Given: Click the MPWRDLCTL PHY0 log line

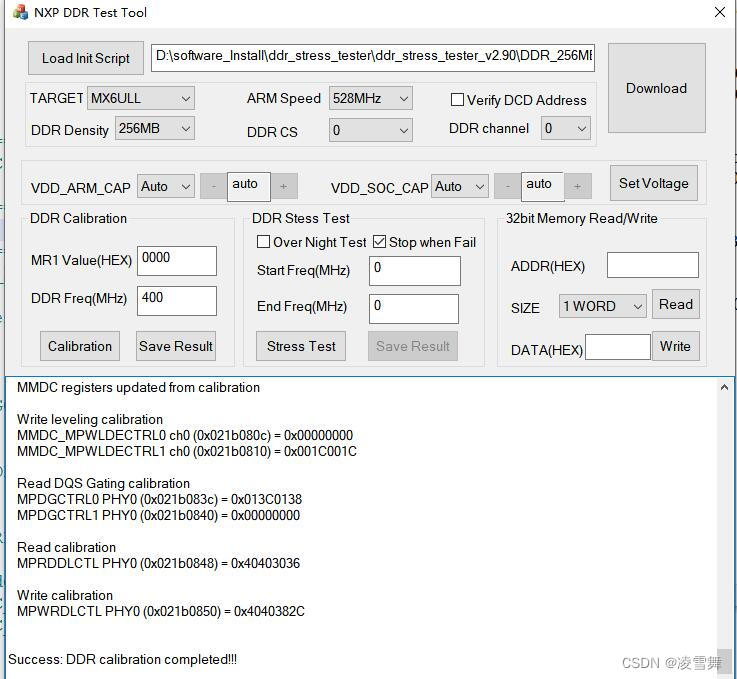Looking at the screenshot, I should pos(161,611).
